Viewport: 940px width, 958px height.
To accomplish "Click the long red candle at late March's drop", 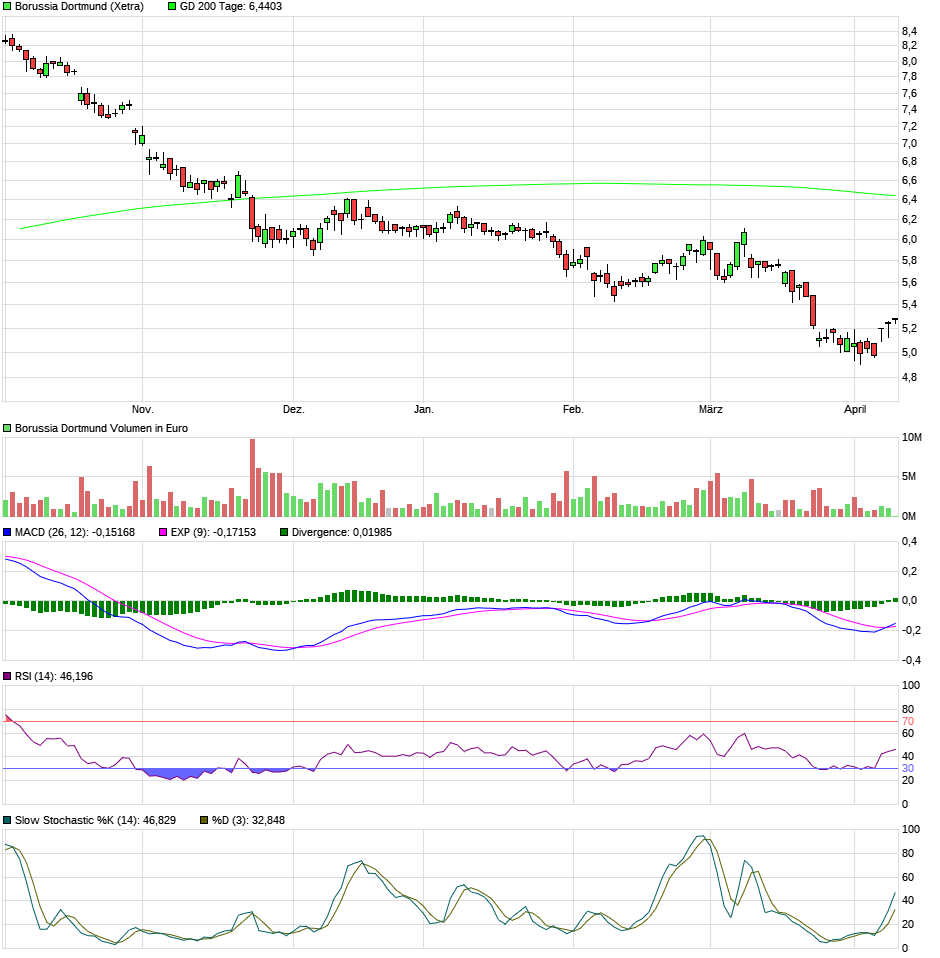I will (812, 310).
